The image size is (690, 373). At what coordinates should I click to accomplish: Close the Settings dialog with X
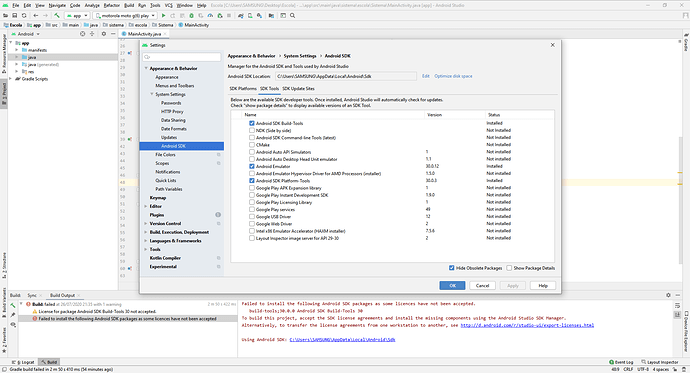pyautogui.click(x=553, y=45)
